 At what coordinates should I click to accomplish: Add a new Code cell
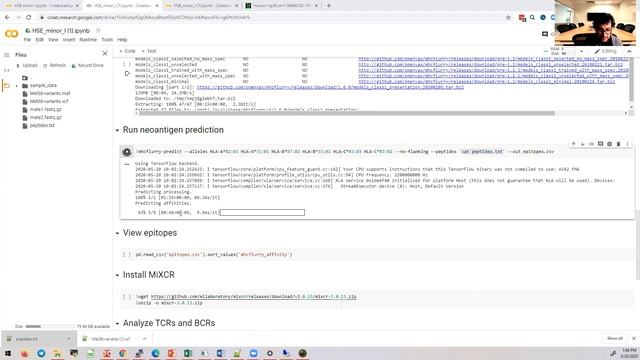pyautogui.click(x=127, y=51)
